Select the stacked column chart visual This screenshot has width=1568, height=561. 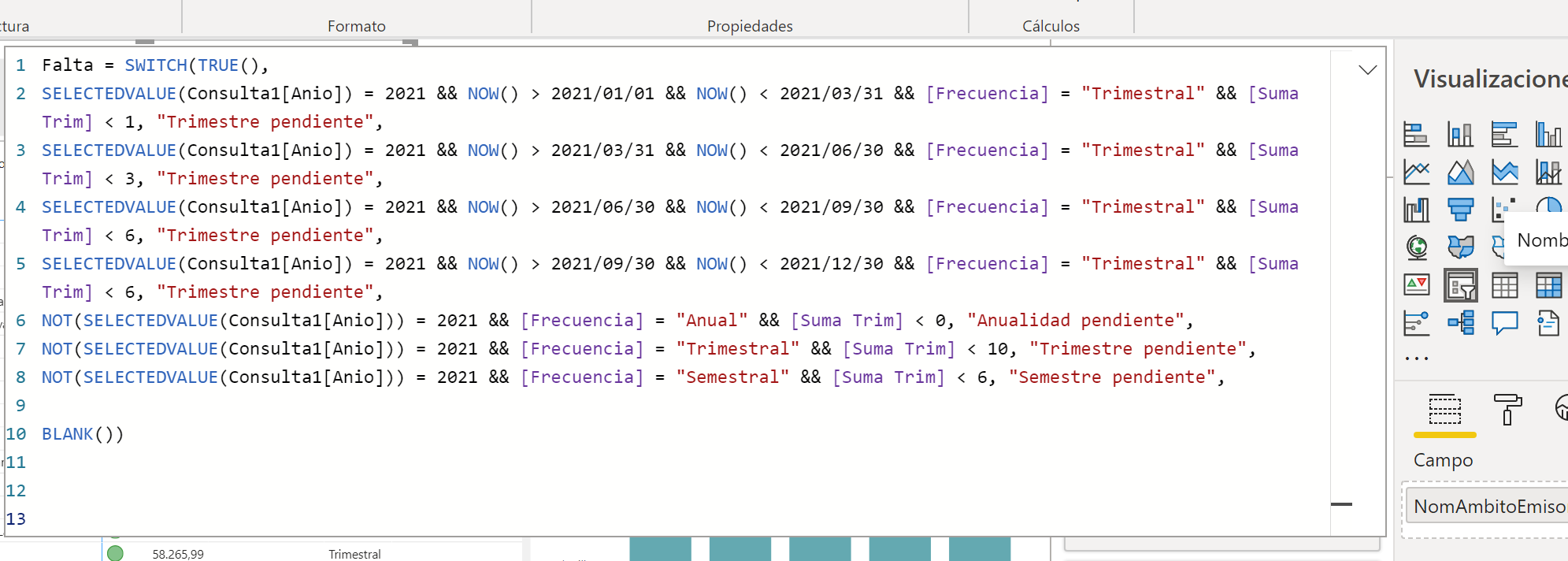pyautogui.click(x=1460, y=134)
